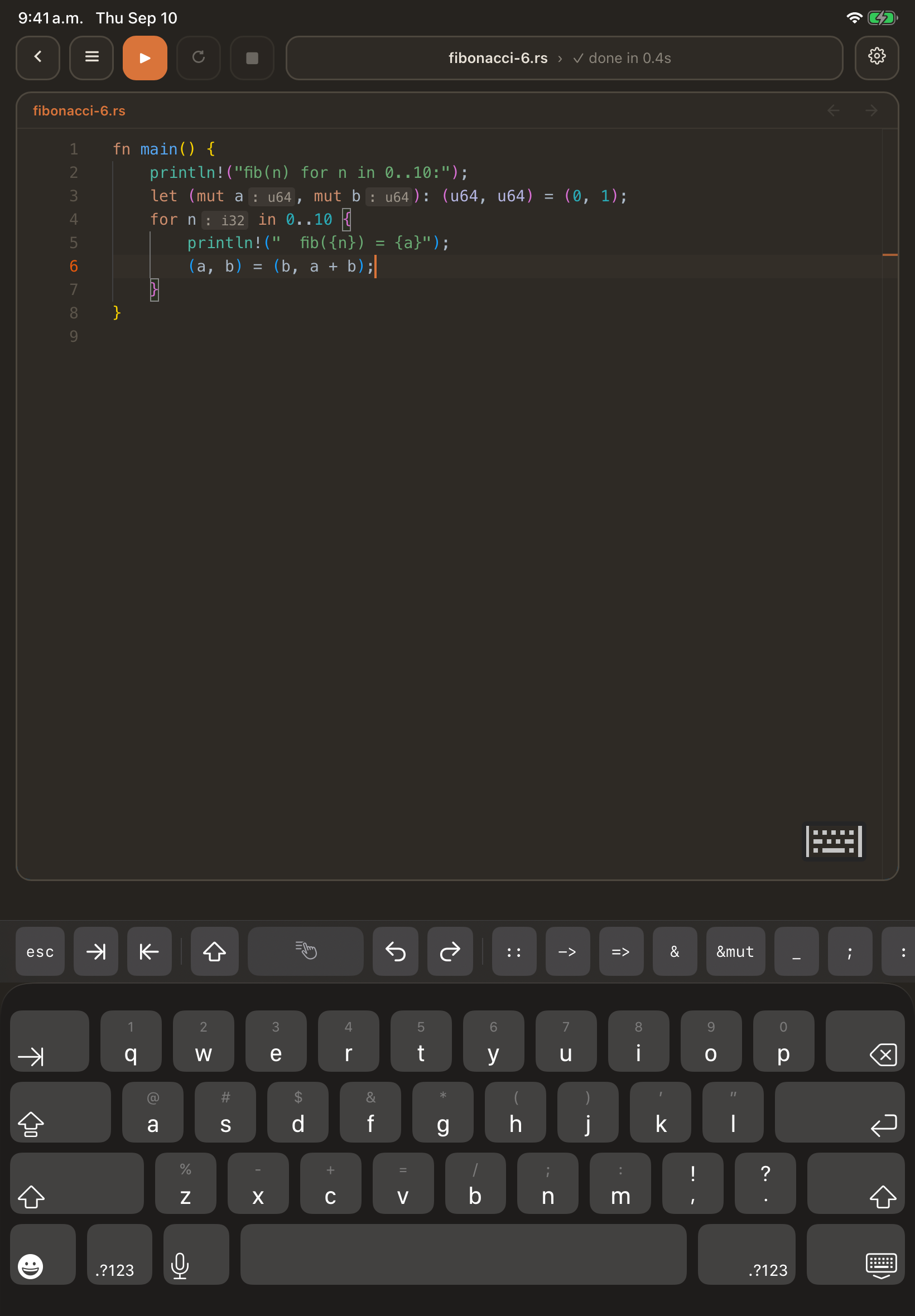Select line number 6 in the gutter

(74, 267)
